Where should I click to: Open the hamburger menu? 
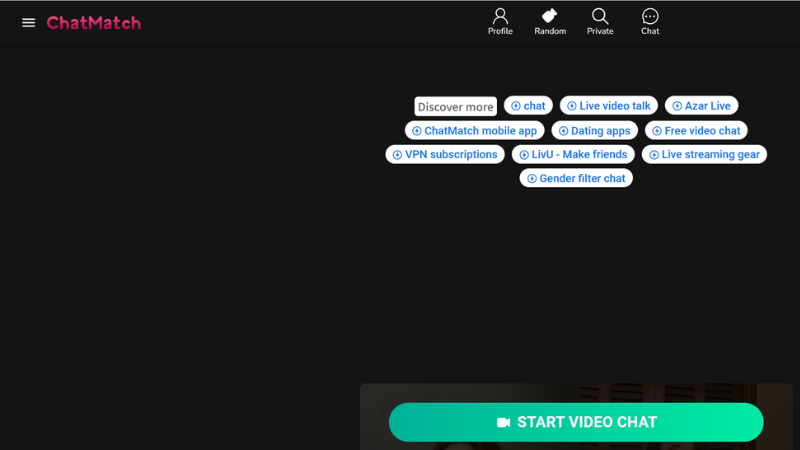29,23
